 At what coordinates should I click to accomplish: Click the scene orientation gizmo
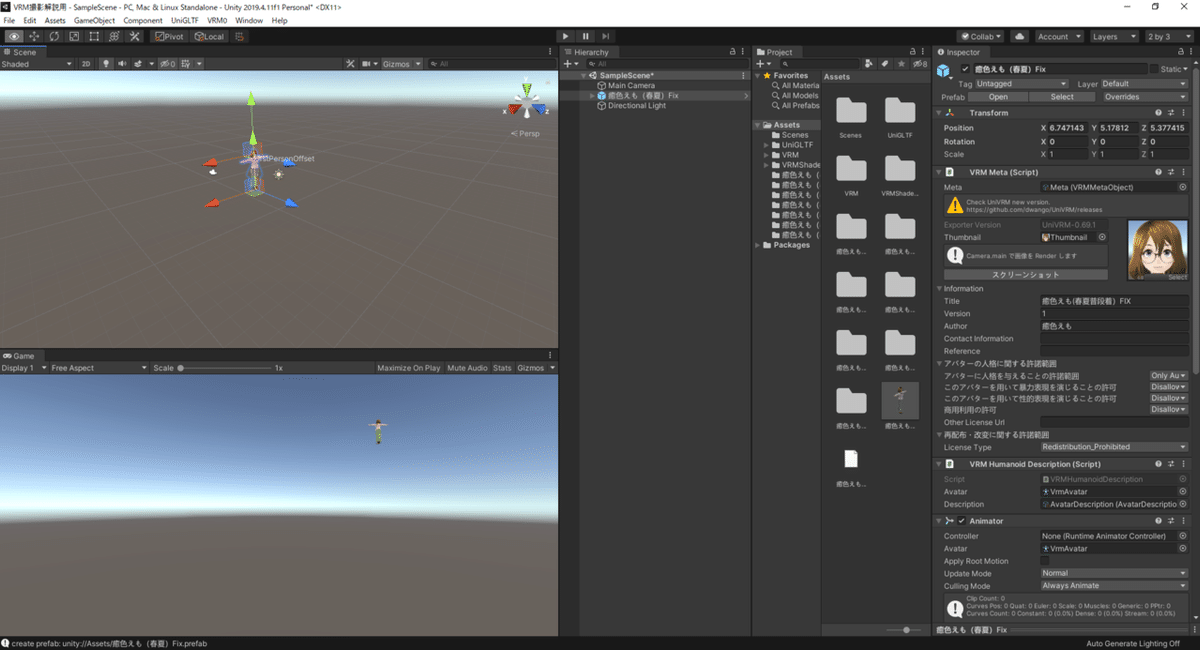tap(527, 103)
